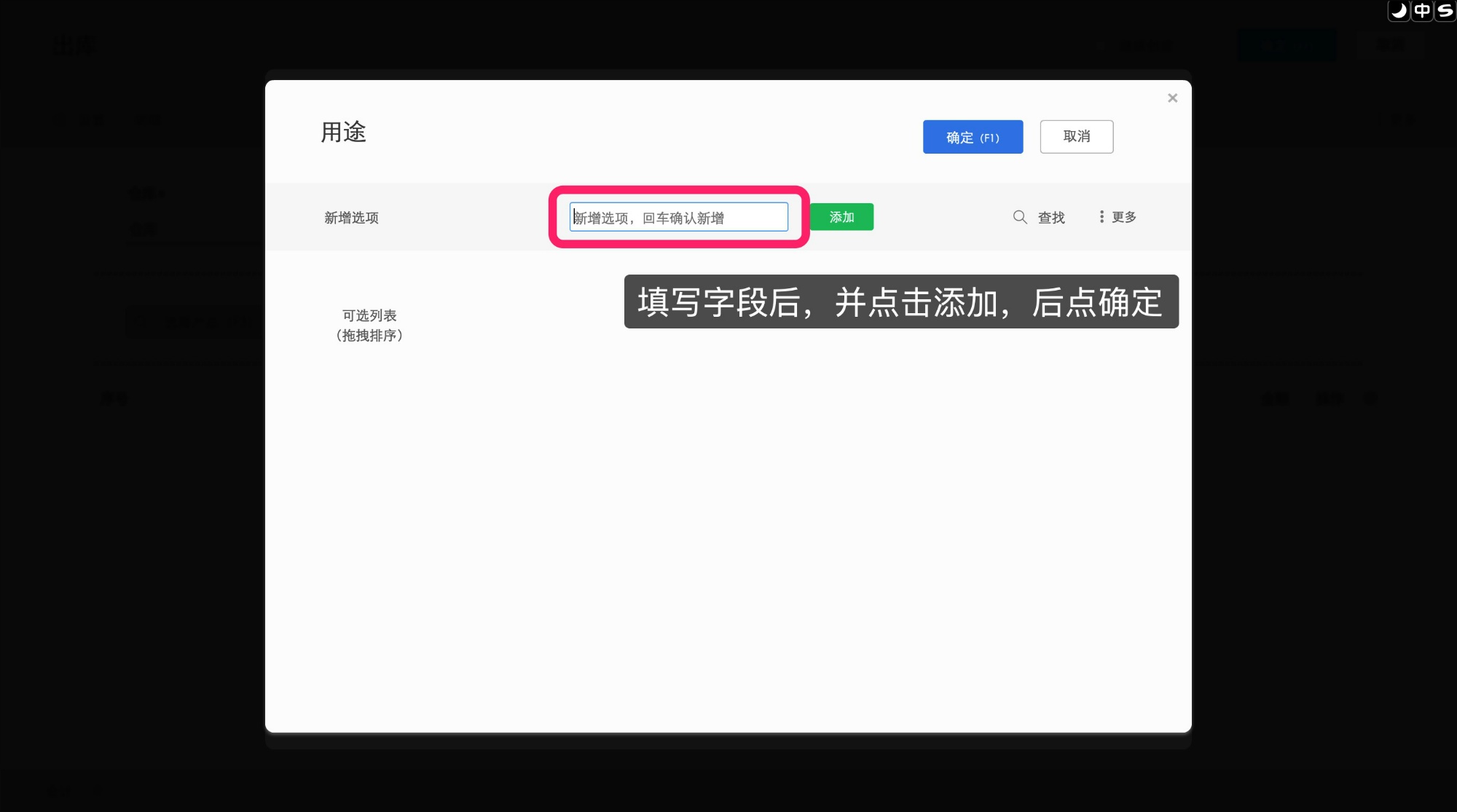The image size is (1457, 812).
Task: Click the 查找 label
Action: [x=1051, y=218]
